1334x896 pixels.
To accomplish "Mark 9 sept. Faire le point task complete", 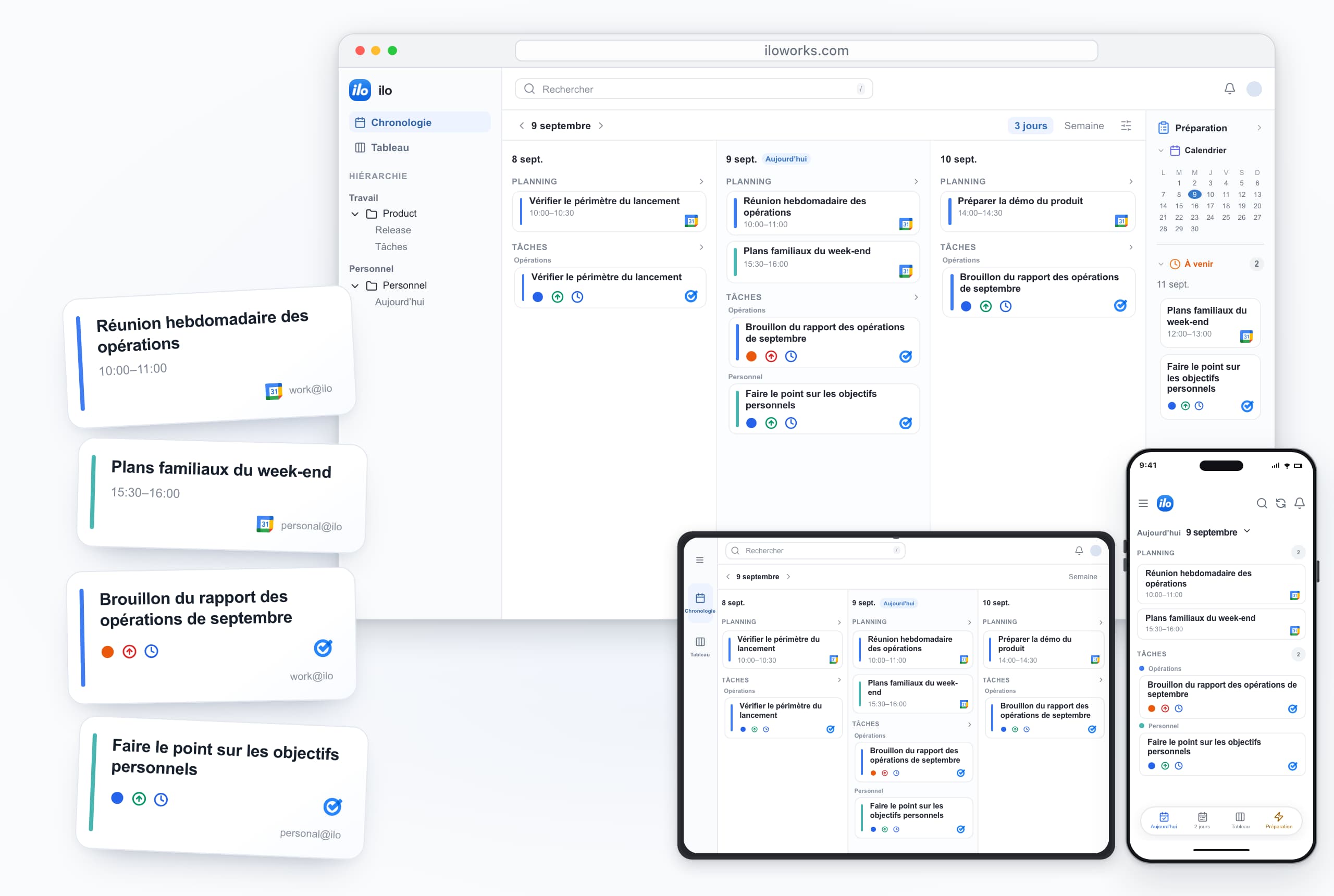I will click(x=905, y=424).
